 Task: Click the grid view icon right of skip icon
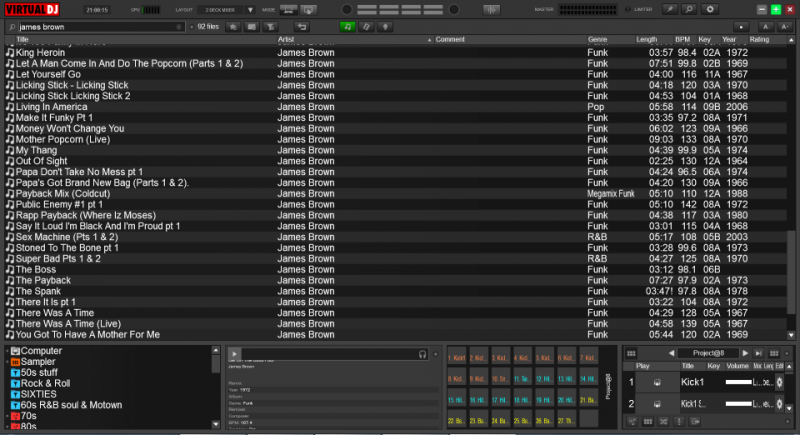tap(774, 353)
